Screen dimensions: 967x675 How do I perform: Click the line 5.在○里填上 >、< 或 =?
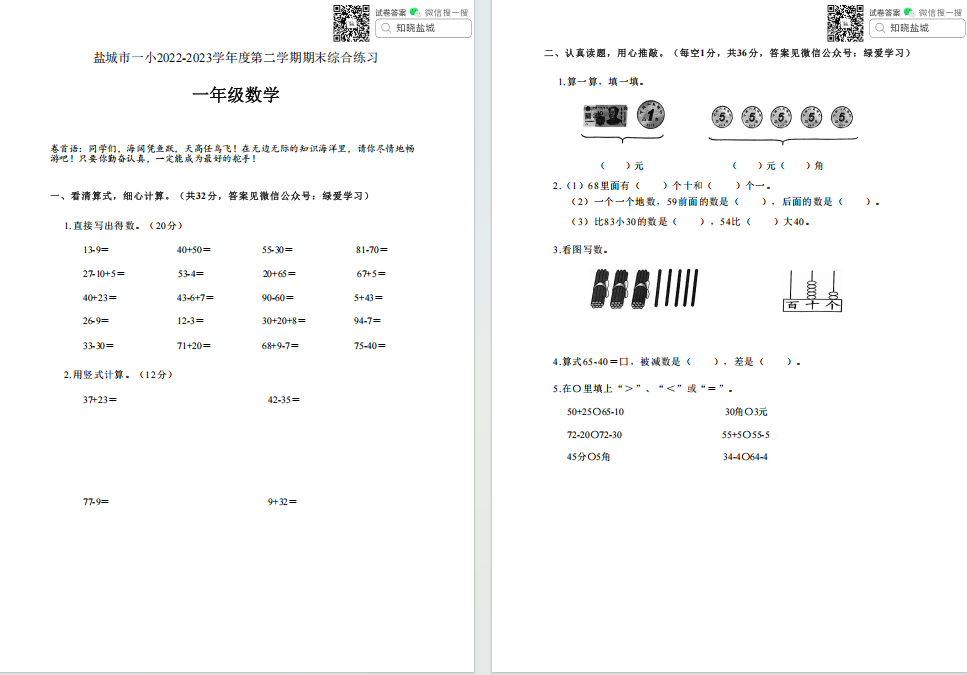coord(643,388)
